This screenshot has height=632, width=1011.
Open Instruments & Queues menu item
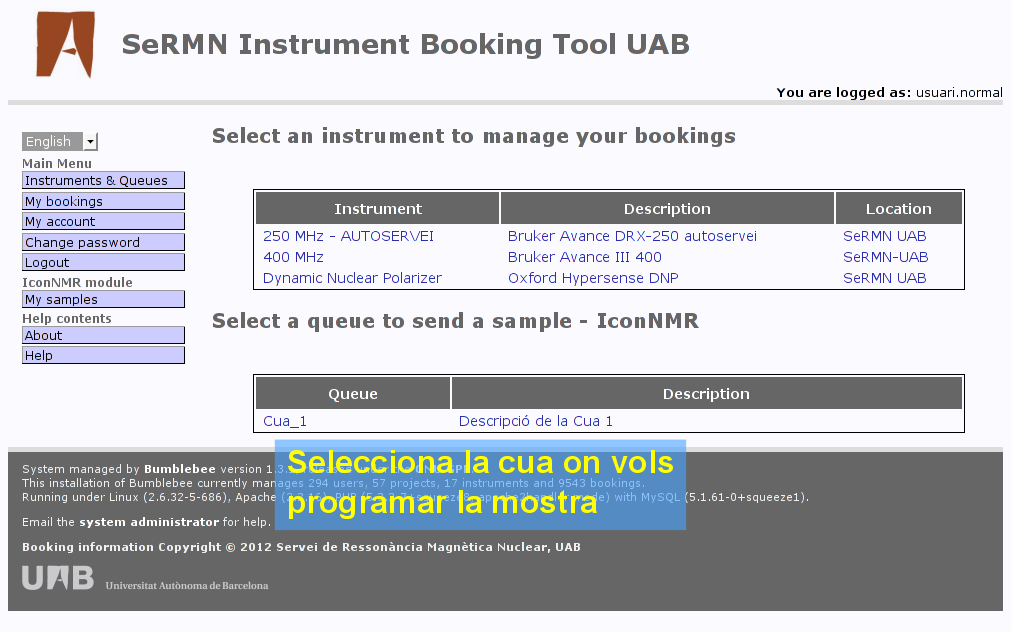(103, 181)
